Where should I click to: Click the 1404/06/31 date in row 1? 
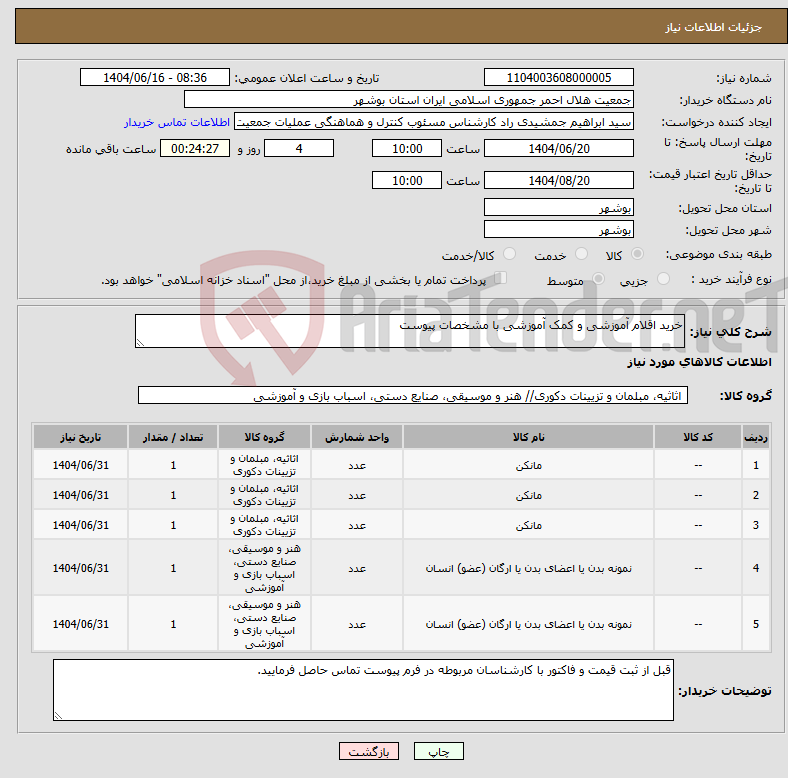[x=80, y=465]
